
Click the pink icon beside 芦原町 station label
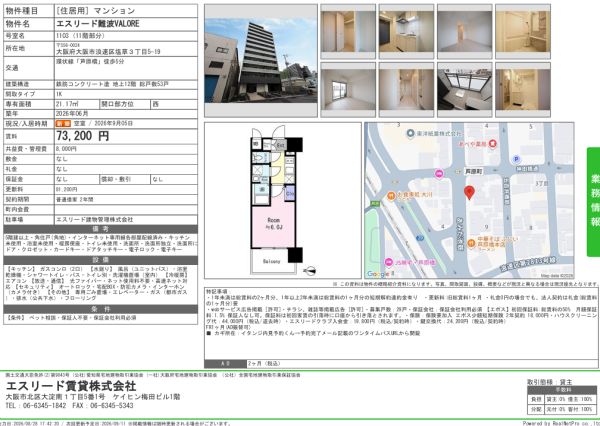point(440,174)
